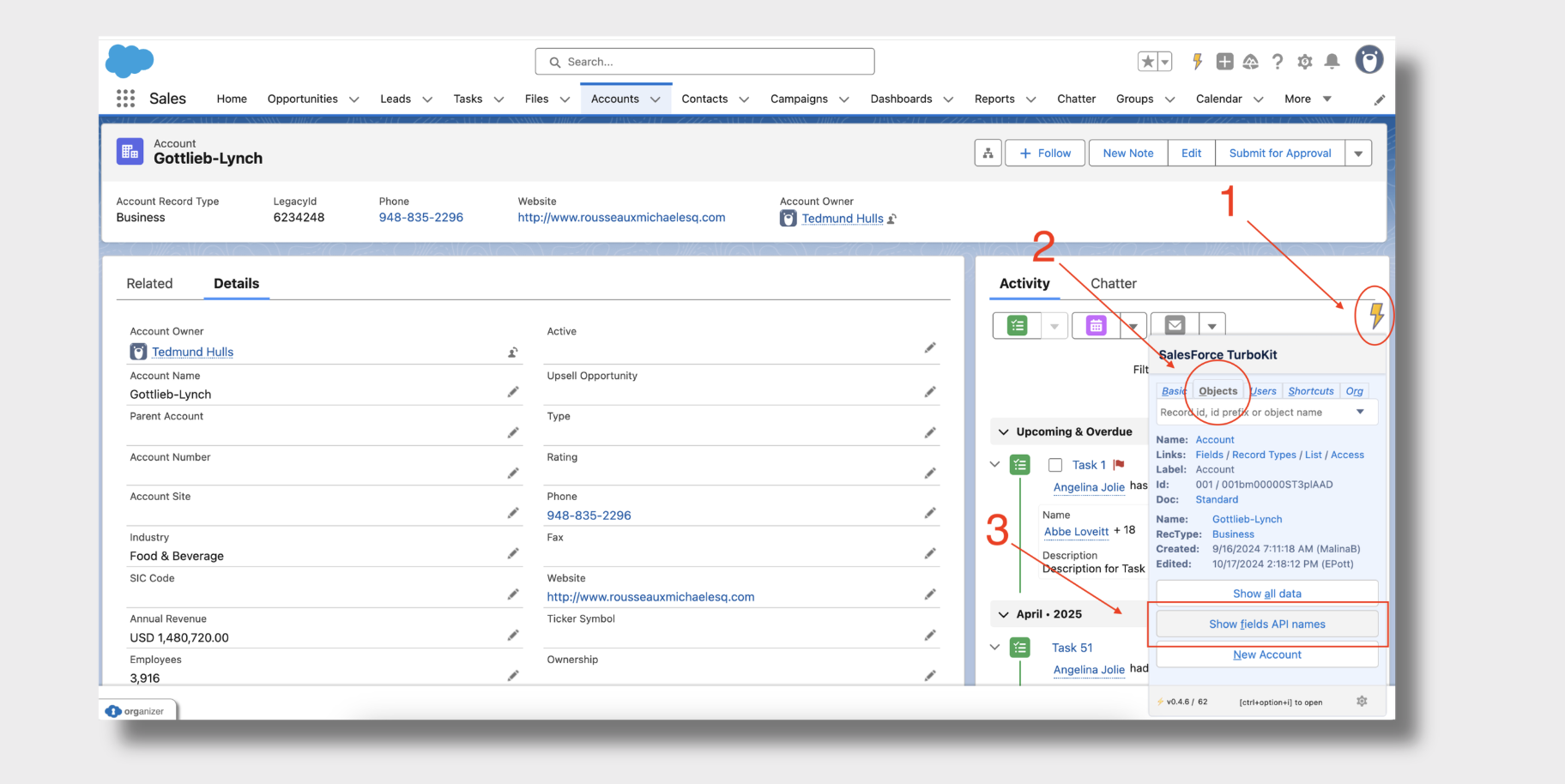Viewport: 1565px width, 784px height.
Task: Click the Help question mark icon
Action: pyautogui.click(x=1278, y=61)
